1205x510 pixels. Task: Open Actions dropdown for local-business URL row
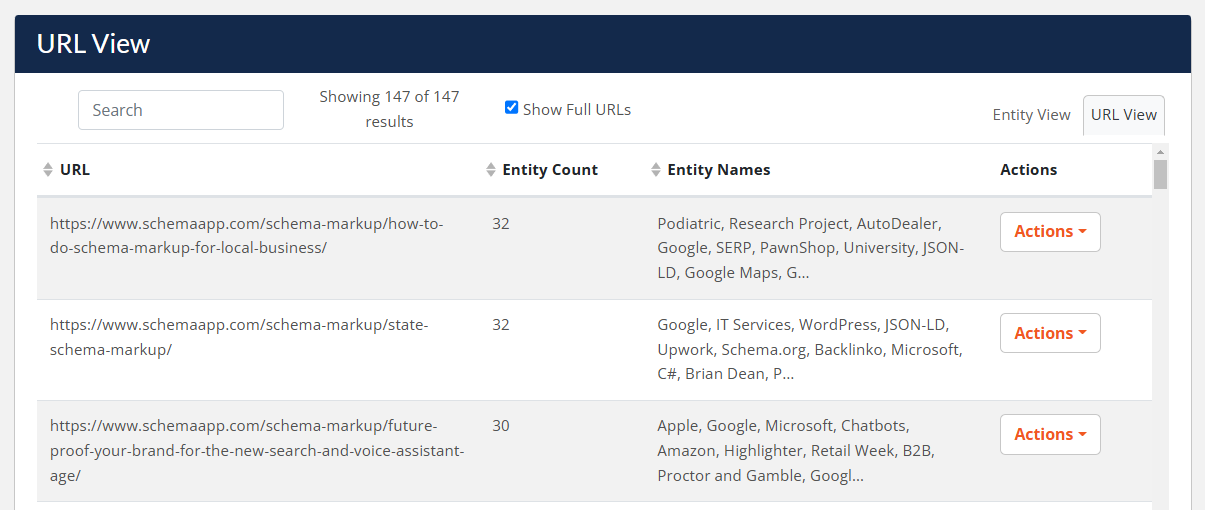pyautogui.click(x=1050, y=232)
